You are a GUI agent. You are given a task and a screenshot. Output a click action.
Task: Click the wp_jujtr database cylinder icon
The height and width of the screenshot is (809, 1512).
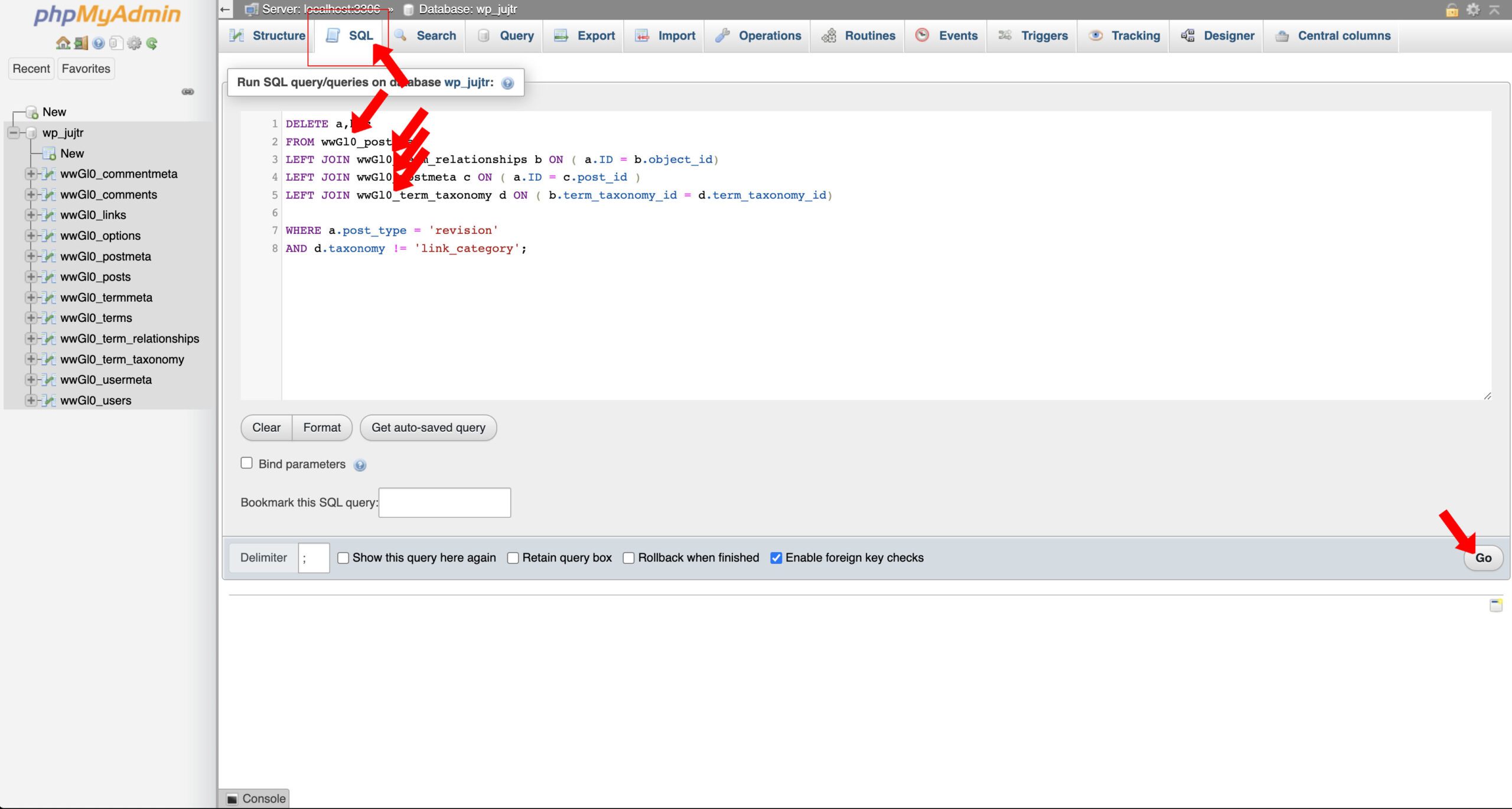coord(32,133)
